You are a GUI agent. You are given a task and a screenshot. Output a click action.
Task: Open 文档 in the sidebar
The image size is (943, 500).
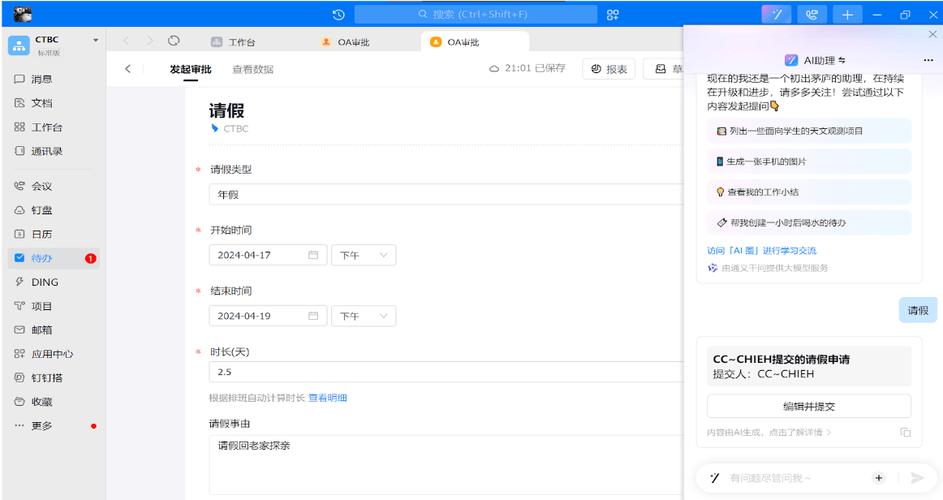[54, 103]
